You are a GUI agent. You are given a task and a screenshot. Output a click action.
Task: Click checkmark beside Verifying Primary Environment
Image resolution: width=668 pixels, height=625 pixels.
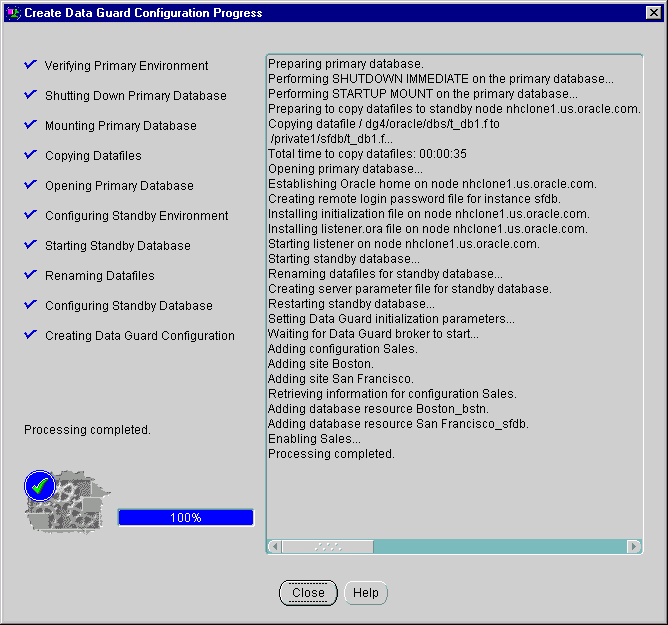click(30, 64)
